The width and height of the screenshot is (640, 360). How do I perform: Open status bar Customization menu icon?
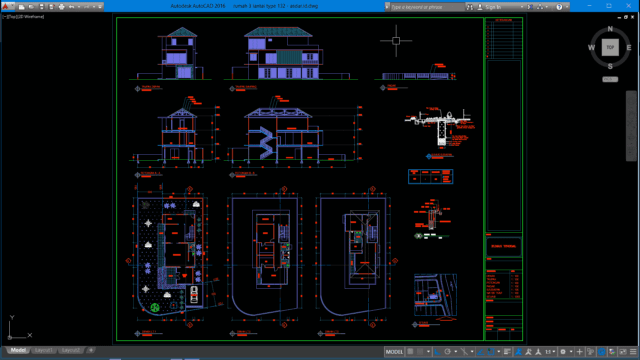coord(633,352)
